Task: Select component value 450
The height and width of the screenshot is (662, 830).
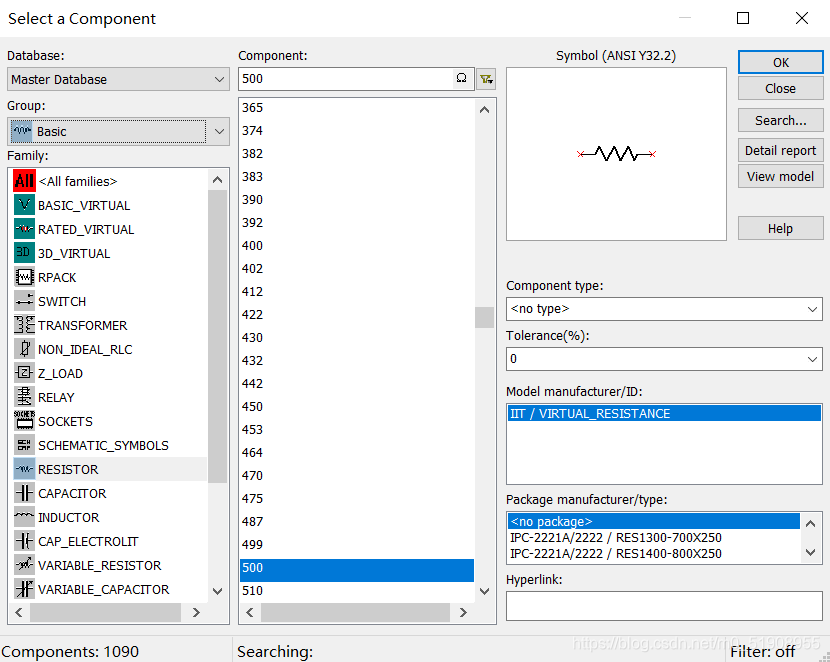Action: click(357, 406)
